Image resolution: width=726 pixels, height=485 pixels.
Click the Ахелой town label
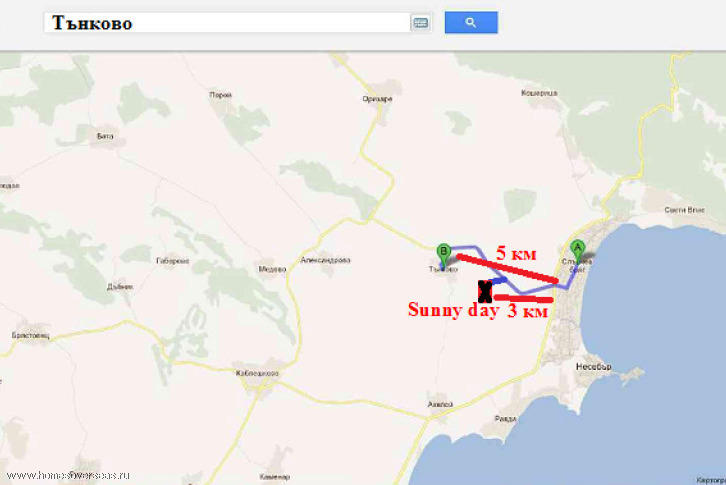pos(440,405)
